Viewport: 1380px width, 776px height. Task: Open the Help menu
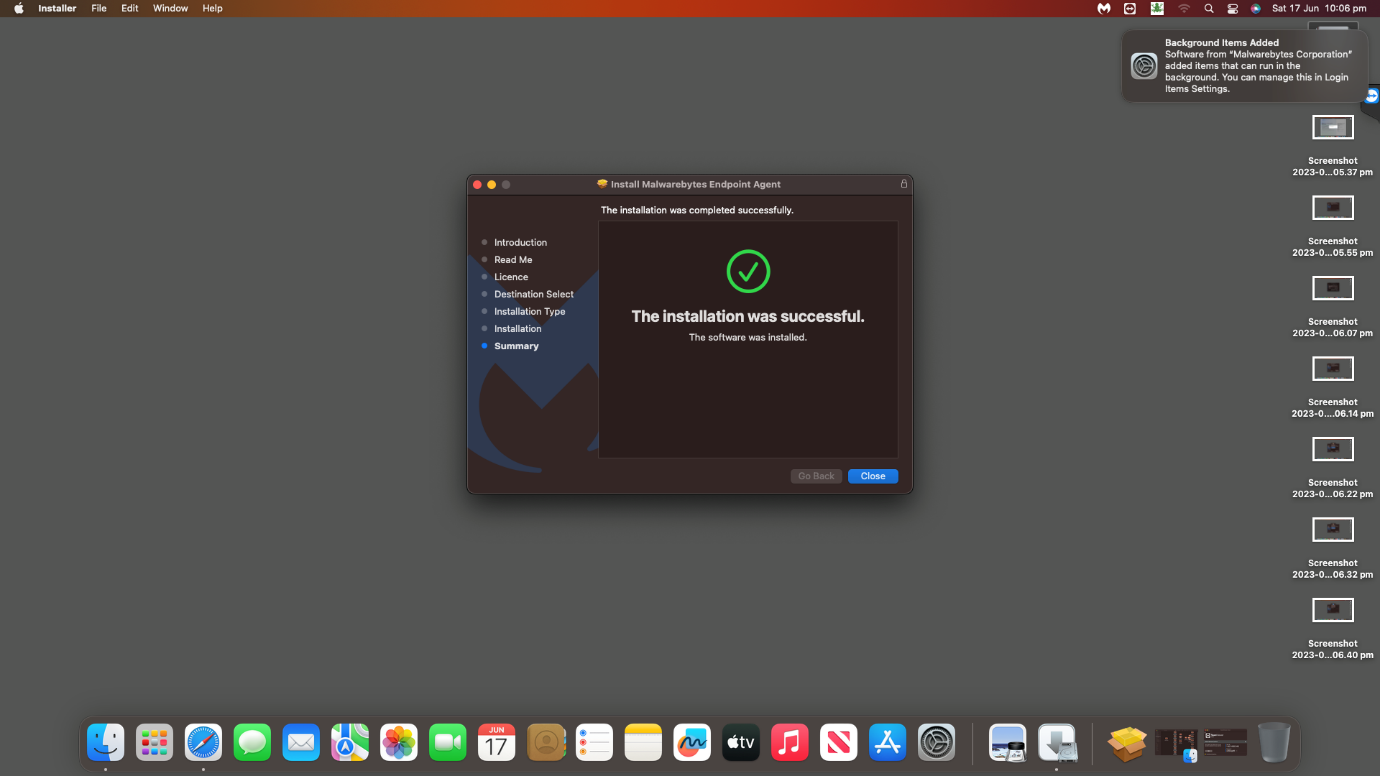[x=212, y=8]
